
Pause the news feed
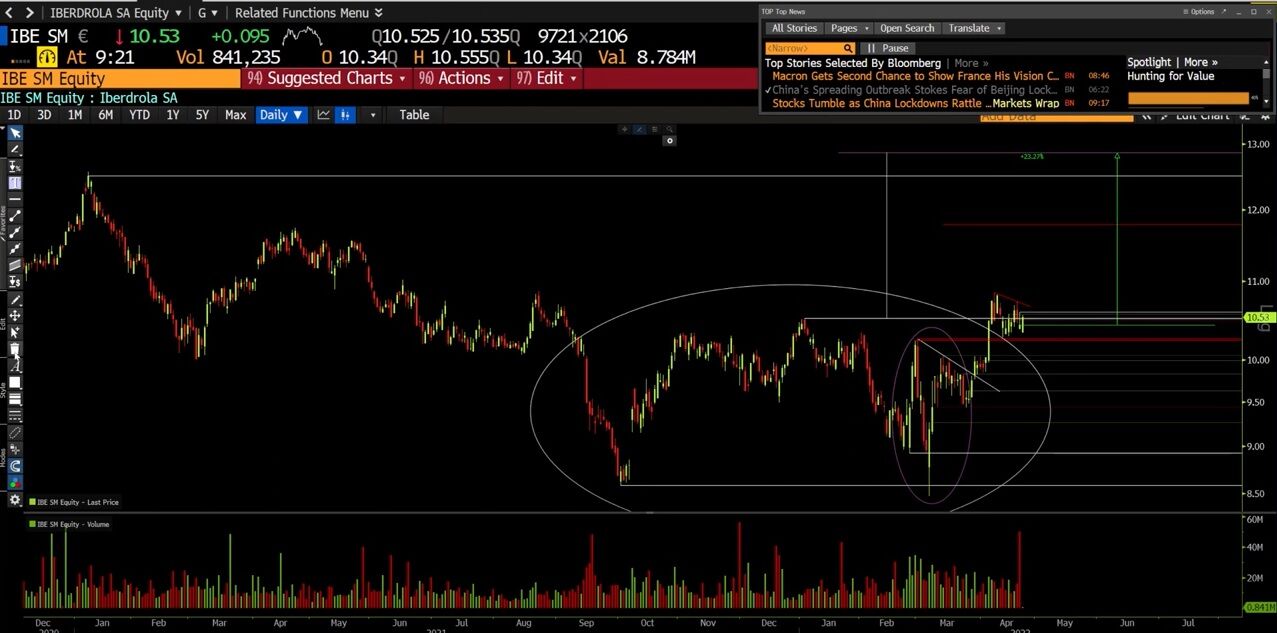click(x=888, y=48)
